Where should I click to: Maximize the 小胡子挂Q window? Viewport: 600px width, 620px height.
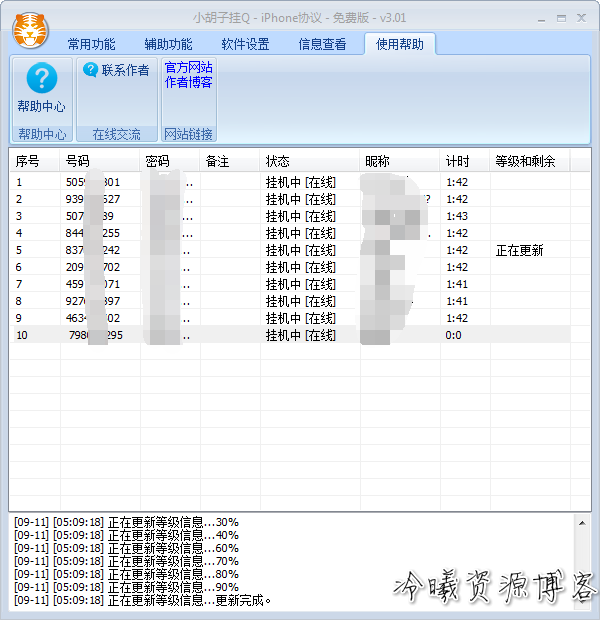coord(561,18)
